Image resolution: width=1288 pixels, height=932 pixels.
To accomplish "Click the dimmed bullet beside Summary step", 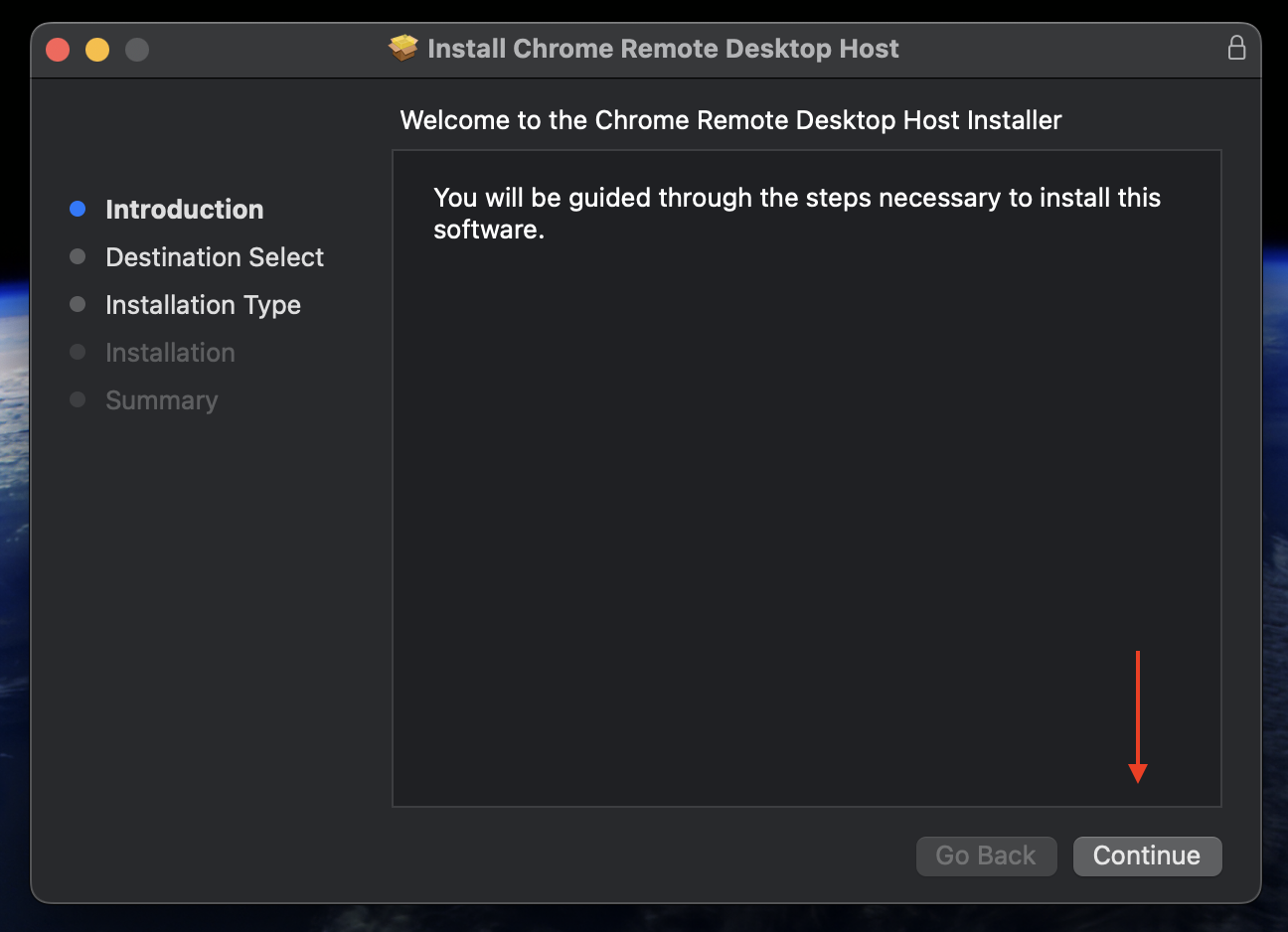I will point(78,399).
